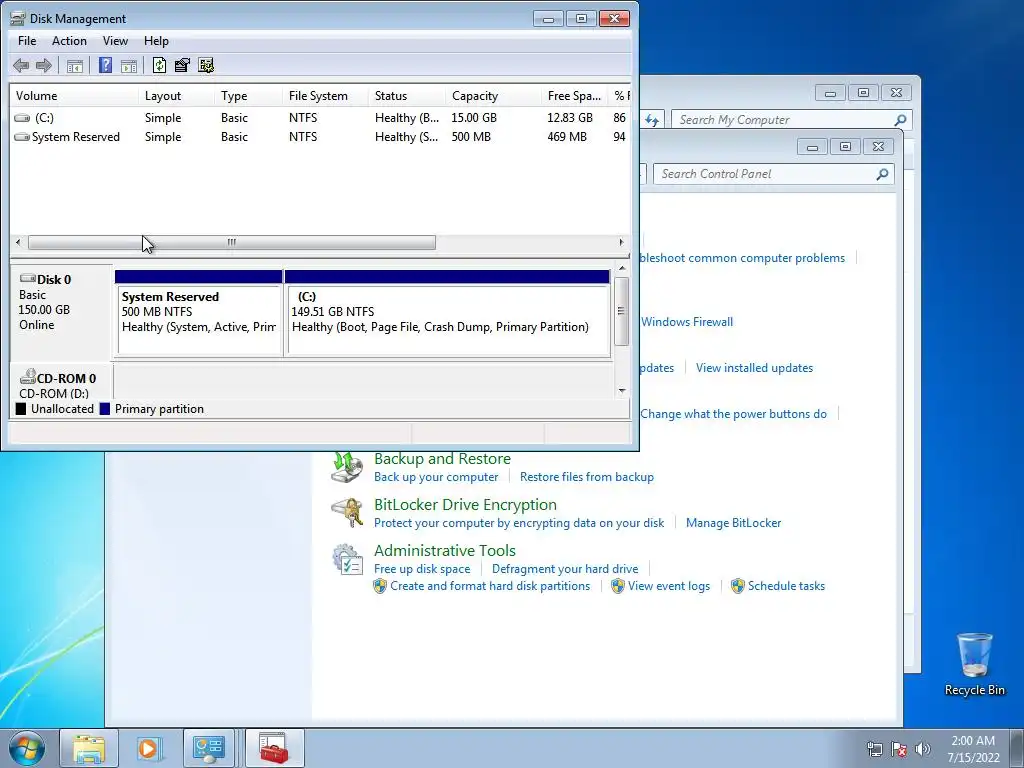The height and width of the screenshot is (768, 1024).
Task: Click the black Unallocated legend swatch
Action: pos(21,409)
